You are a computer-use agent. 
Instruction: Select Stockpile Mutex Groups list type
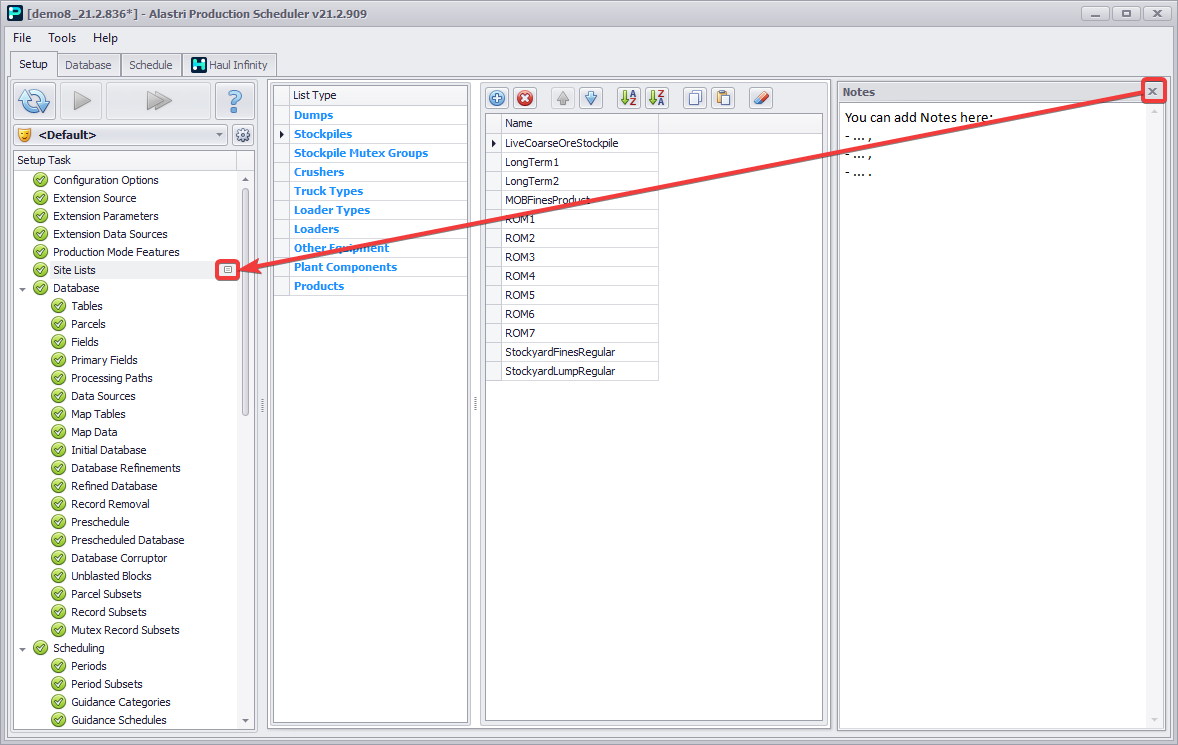coord(361,152)
